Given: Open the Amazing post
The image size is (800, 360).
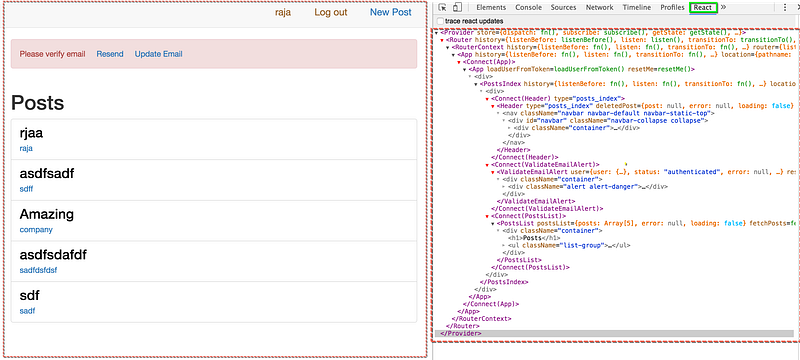Looking at the screenshot, I should tap(46, 215).
